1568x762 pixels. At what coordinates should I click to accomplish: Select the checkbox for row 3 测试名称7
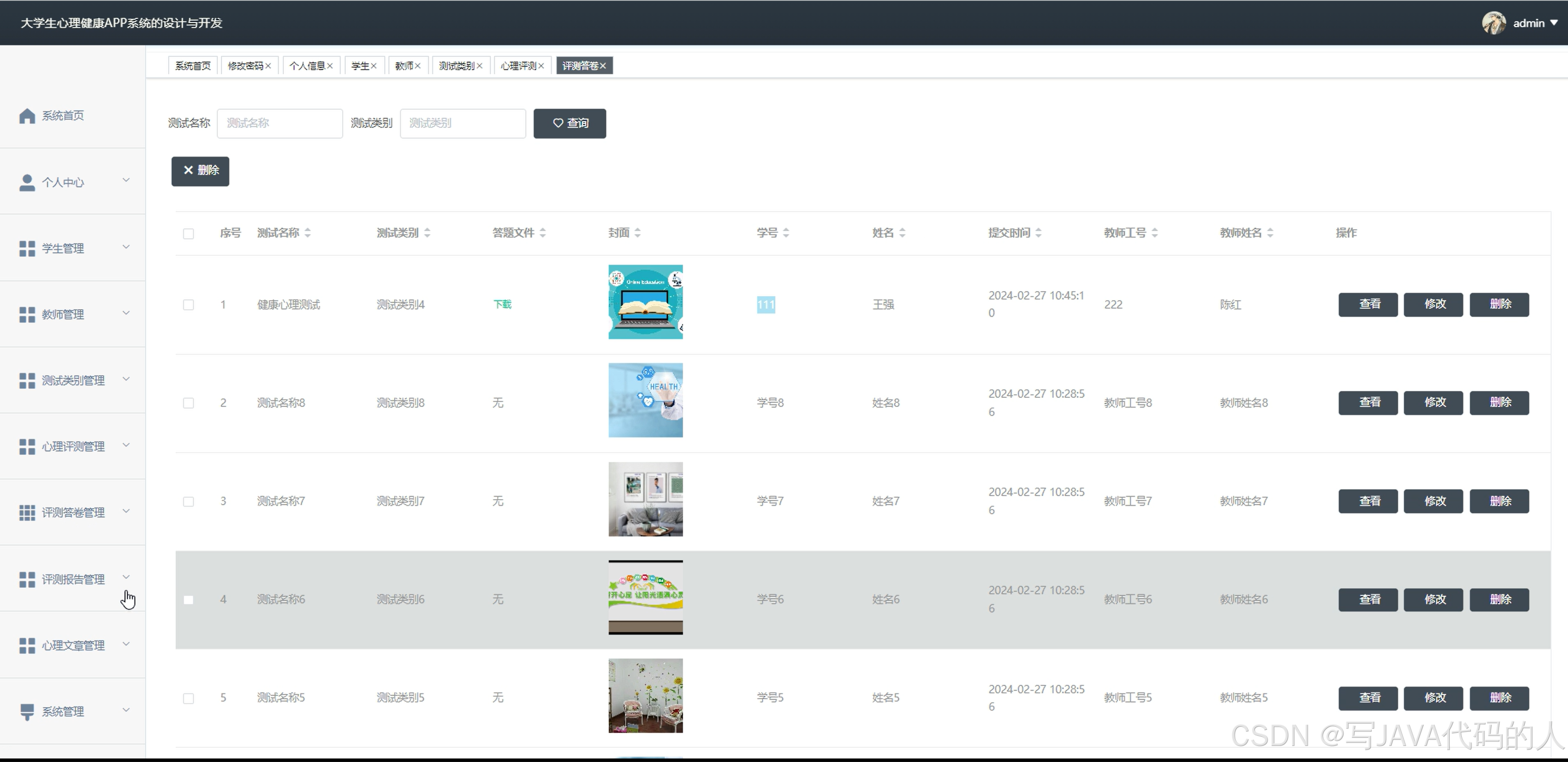click(x=189, y=501)
